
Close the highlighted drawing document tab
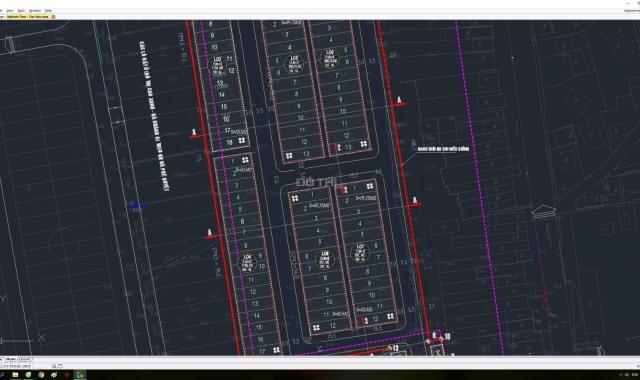[x=53, y=17]
